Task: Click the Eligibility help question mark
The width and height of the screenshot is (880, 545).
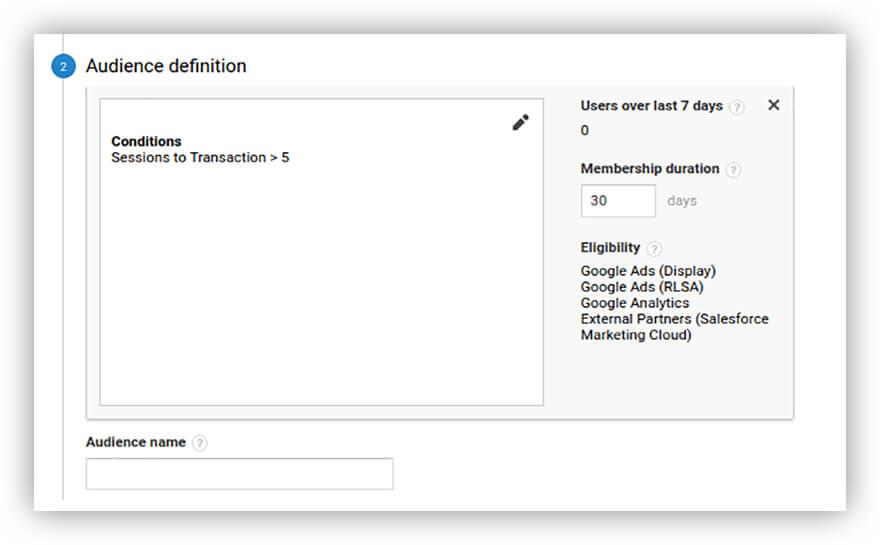Action: 654,249
